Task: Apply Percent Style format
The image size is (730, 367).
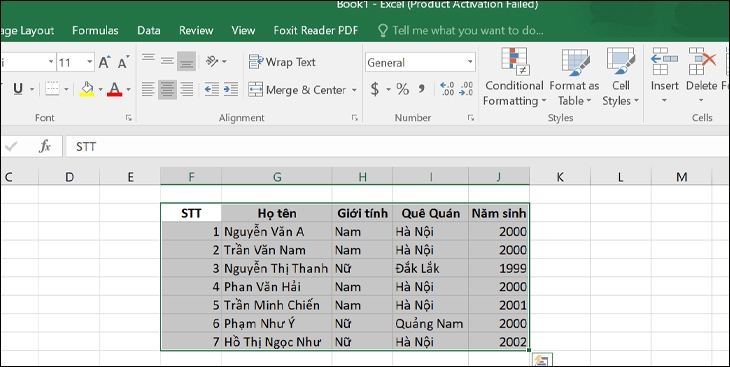Action: [x=403, y=88]
